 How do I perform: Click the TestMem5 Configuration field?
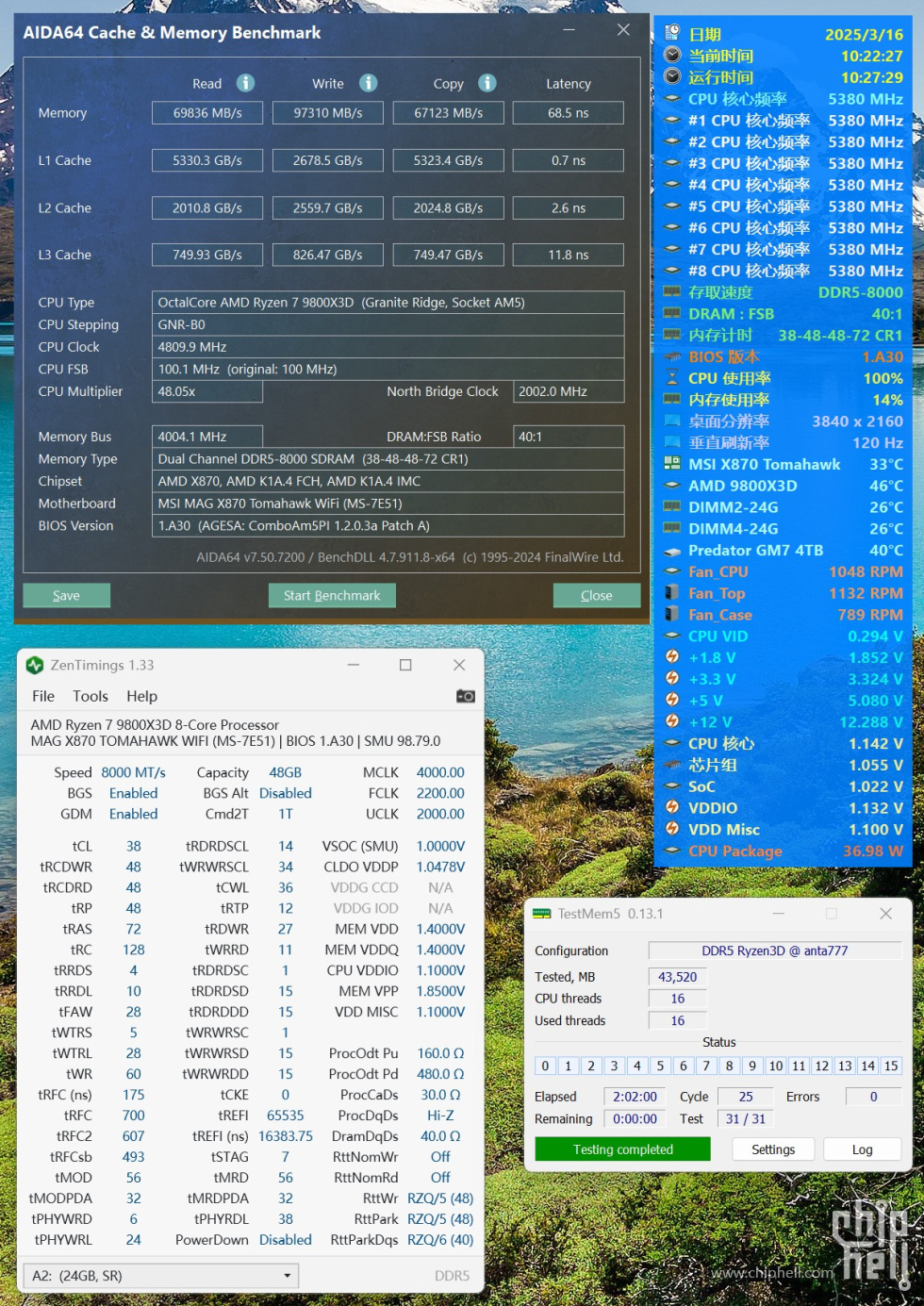(x=775, y=951)
